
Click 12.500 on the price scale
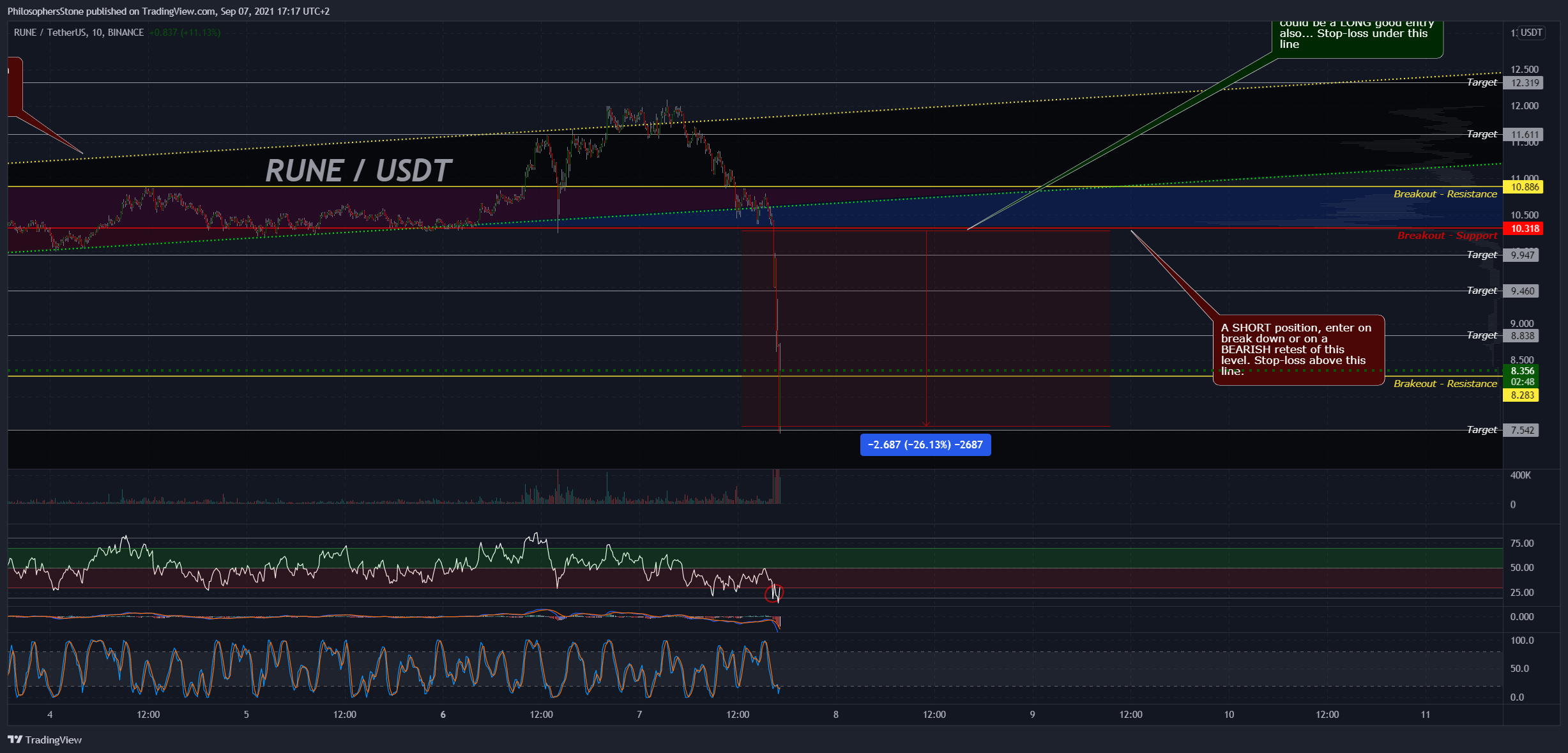pos(1524,70)
